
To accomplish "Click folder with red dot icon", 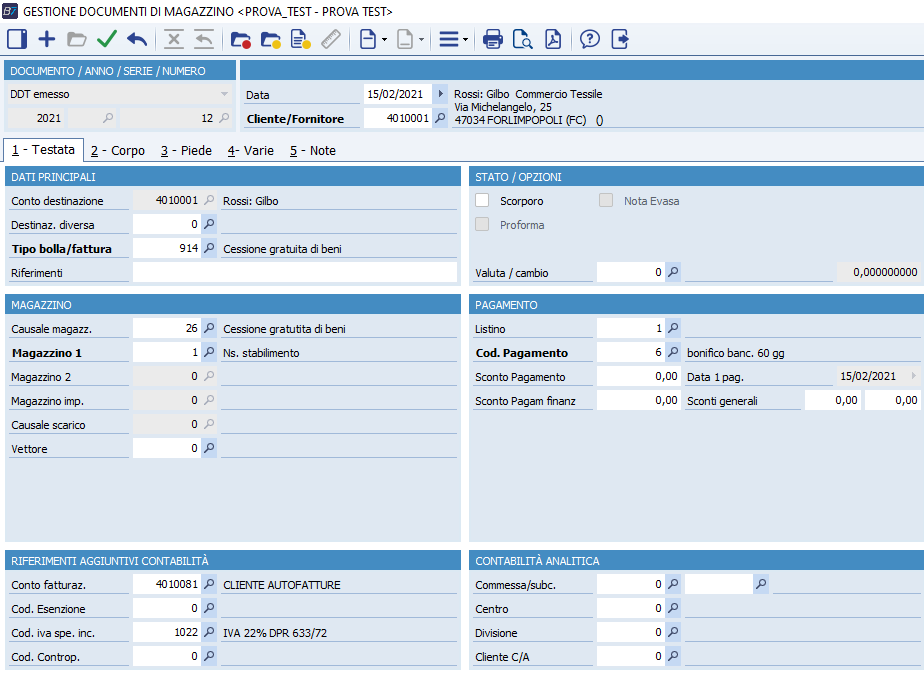I will click(240, 39).
